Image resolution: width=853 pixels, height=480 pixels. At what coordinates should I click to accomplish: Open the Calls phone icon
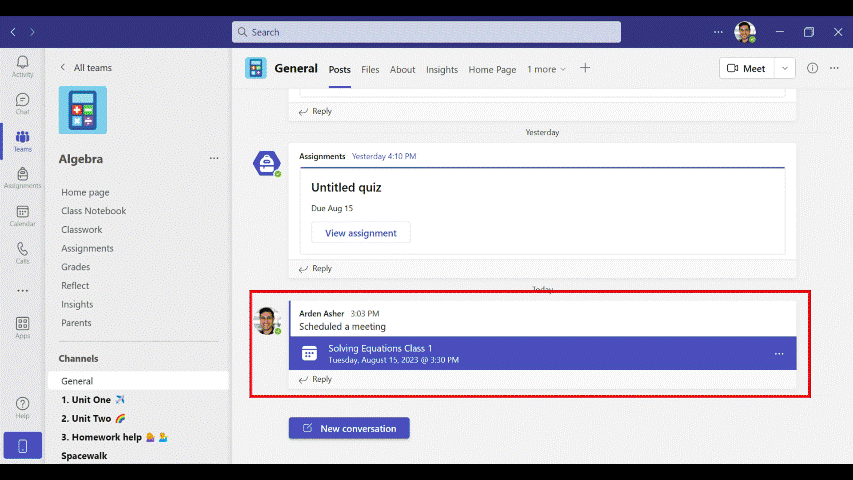click(22, 253)
